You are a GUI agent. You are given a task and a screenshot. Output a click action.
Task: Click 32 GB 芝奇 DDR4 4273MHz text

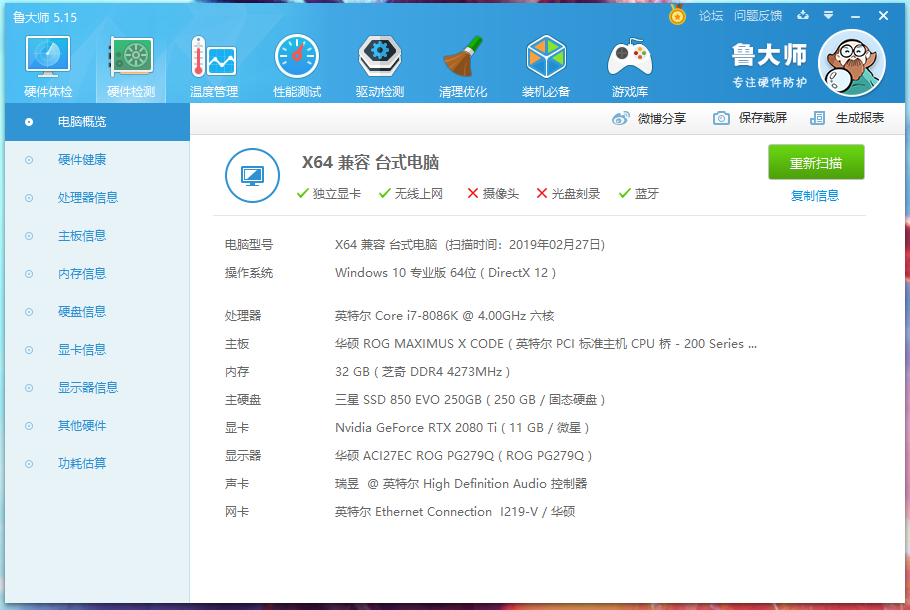[422, 372]
